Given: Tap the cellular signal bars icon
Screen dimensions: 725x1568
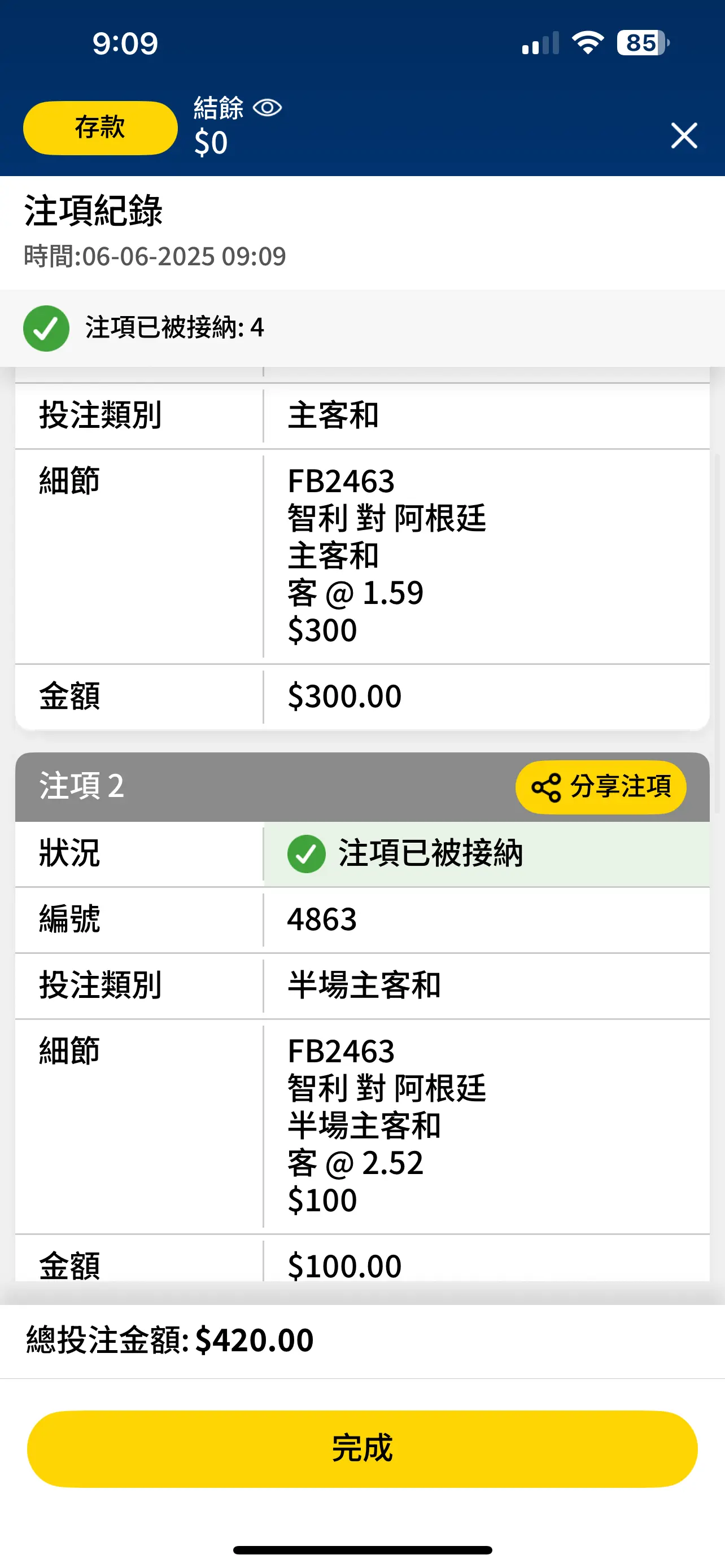Looking at the screenshot, I should click(540, 43).
